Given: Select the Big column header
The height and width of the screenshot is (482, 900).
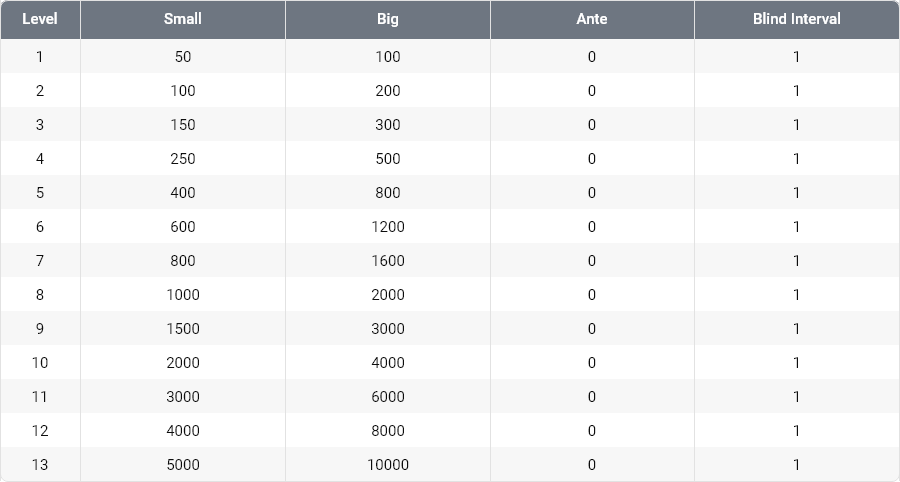Looking at the screenshot, I should (388, 19).
